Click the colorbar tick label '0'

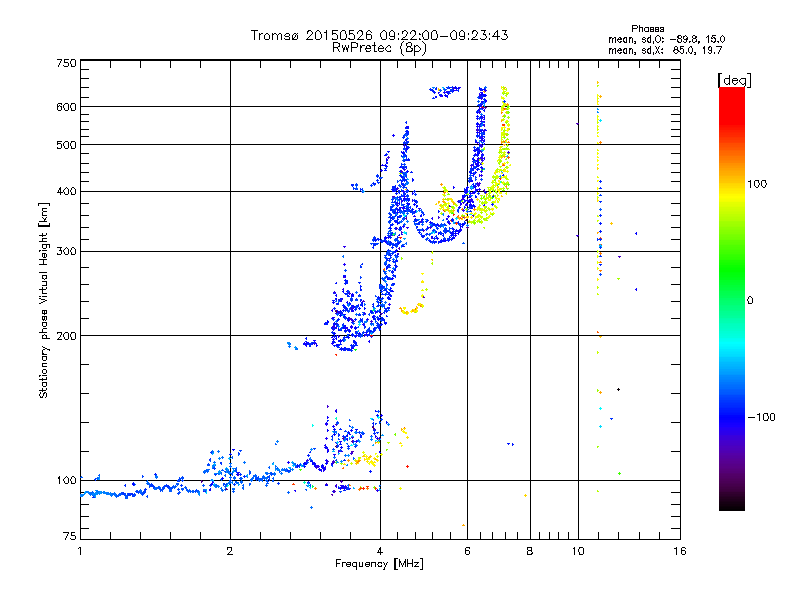pos(750,301)
